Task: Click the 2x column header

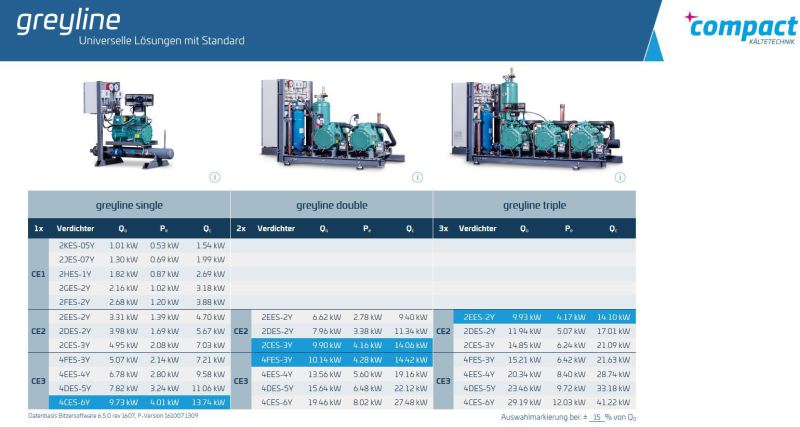Action: pos(241,229)
